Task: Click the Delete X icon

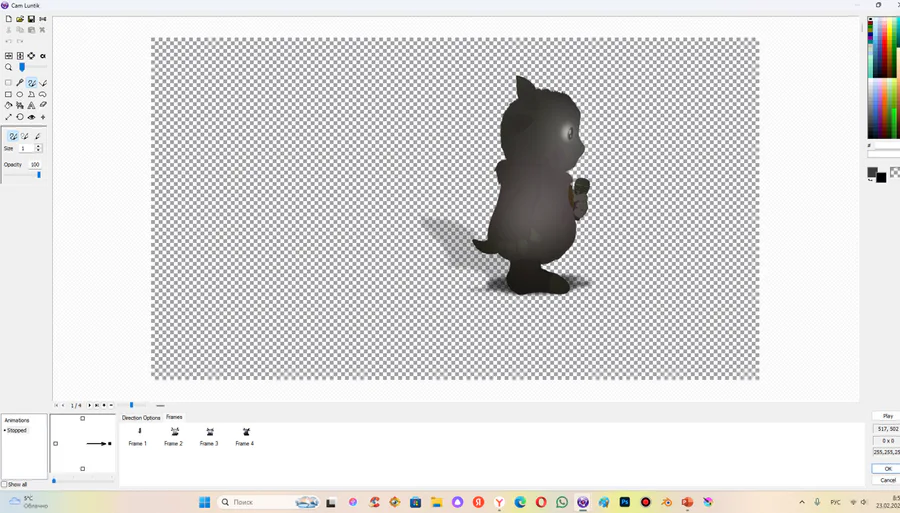Action: 42,30
